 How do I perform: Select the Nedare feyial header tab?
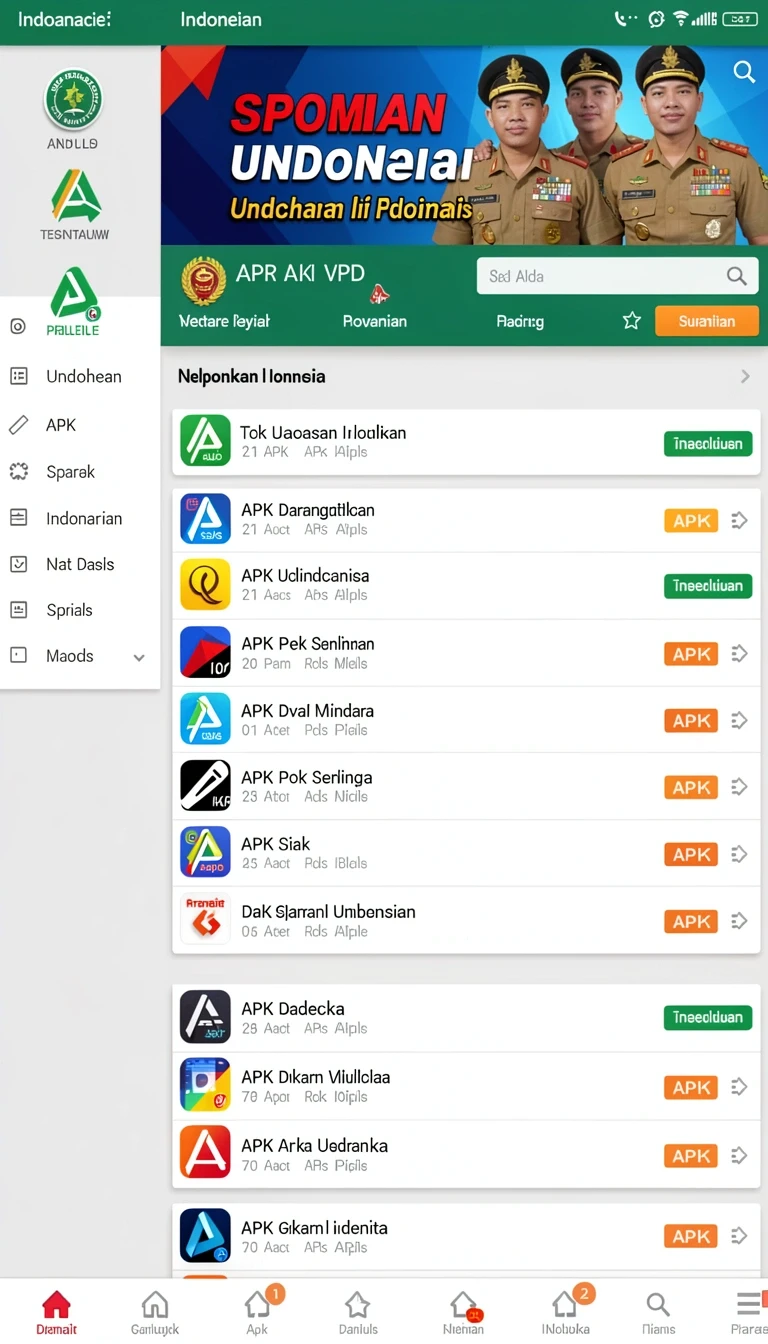coord(224,322)
